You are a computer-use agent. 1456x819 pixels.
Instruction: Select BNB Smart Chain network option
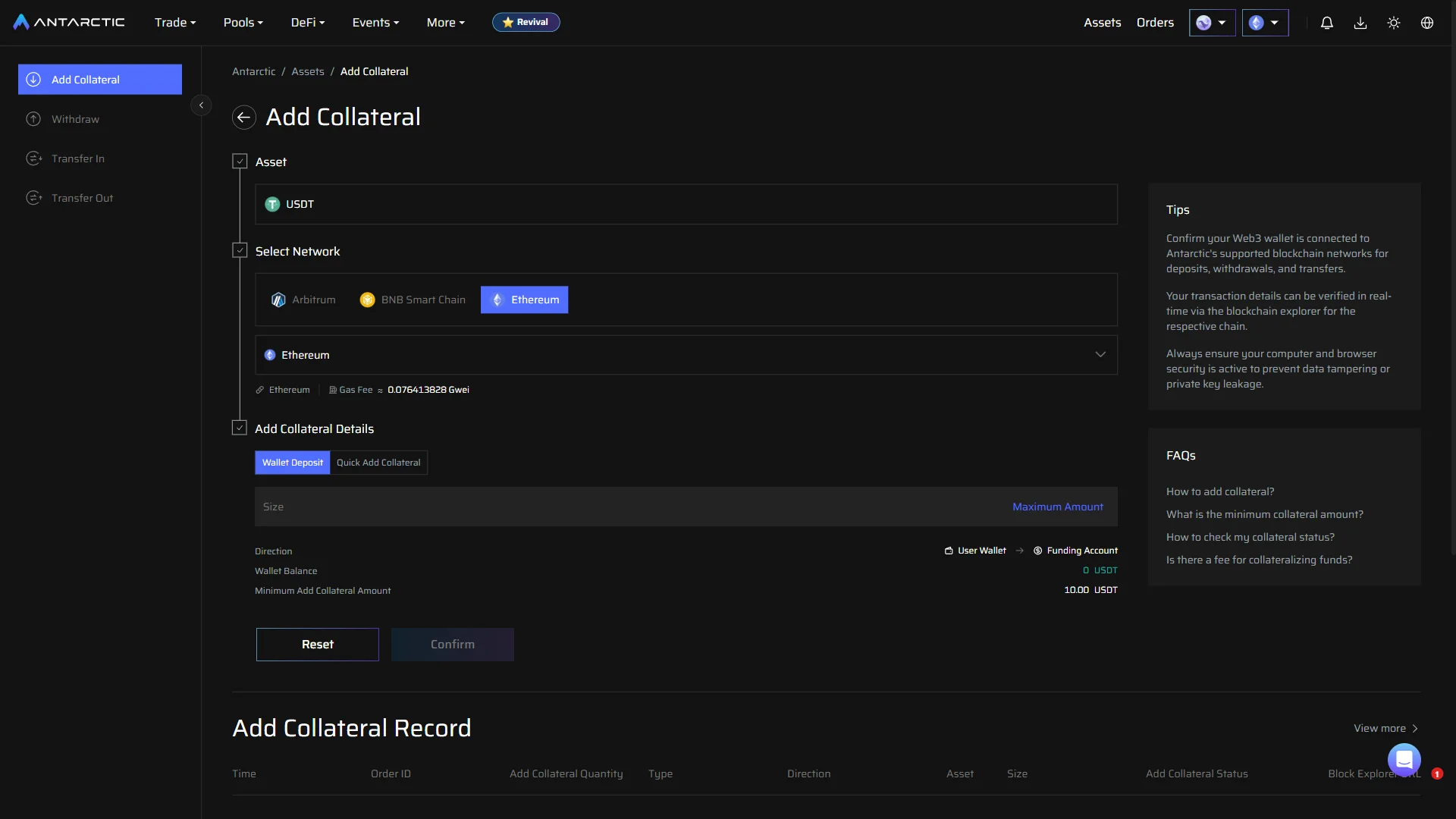click(413, 300)
